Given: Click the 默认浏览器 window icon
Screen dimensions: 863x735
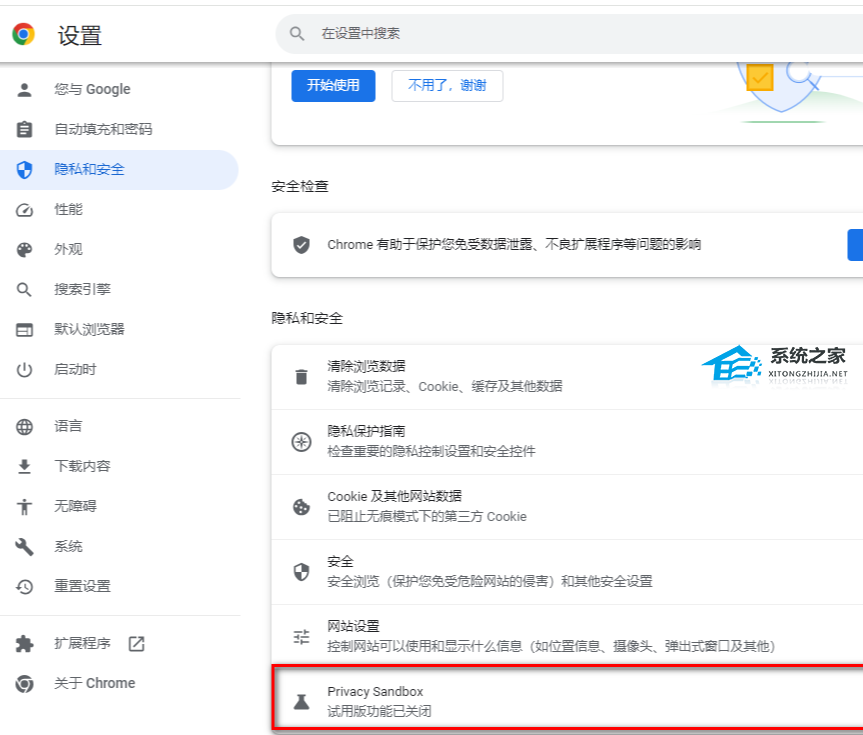Looking at the screenshot, I should 24,330.
